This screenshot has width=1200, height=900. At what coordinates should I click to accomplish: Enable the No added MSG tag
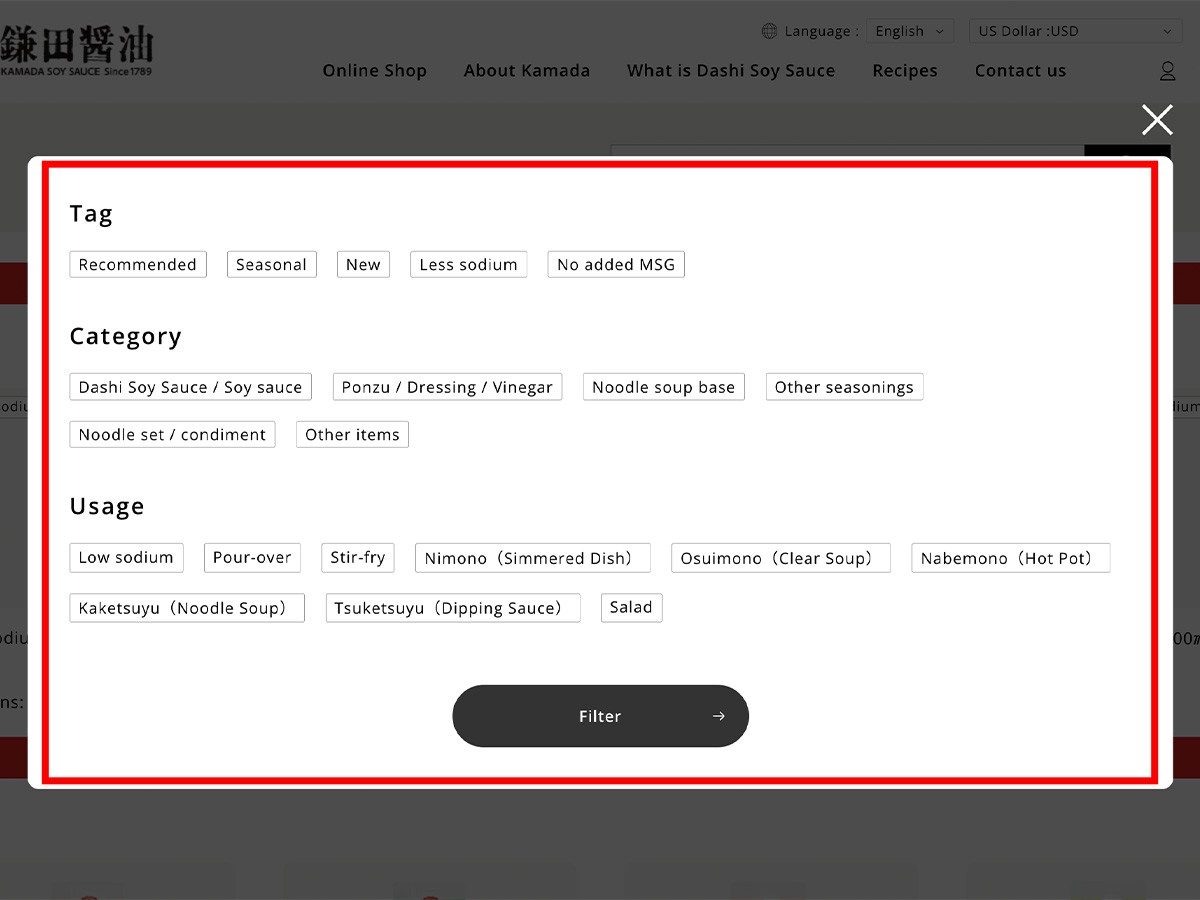[x=616, y=265]
